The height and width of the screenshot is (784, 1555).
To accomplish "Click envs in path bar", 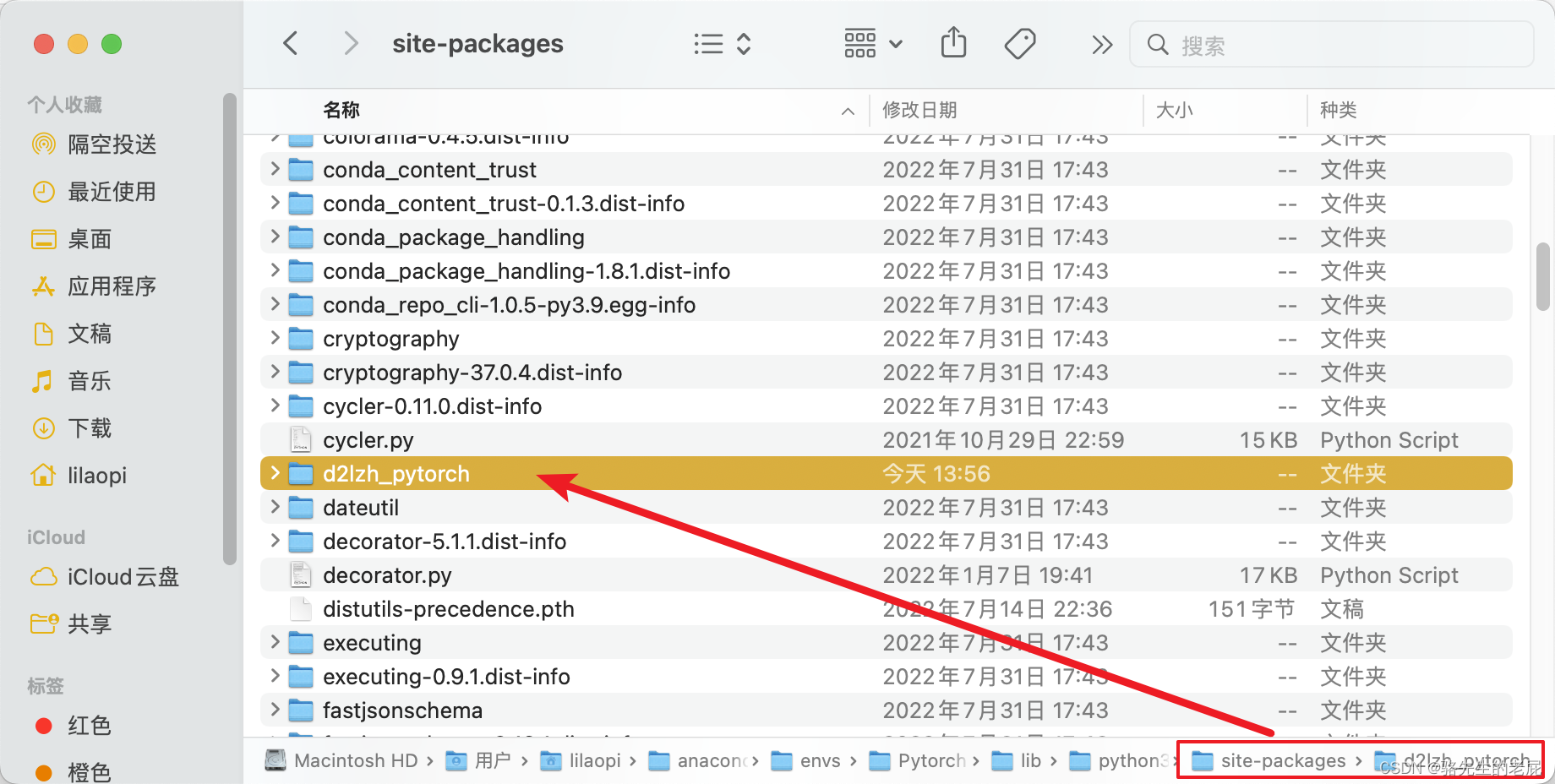I will pyautogui.click(x=805, y=760).
